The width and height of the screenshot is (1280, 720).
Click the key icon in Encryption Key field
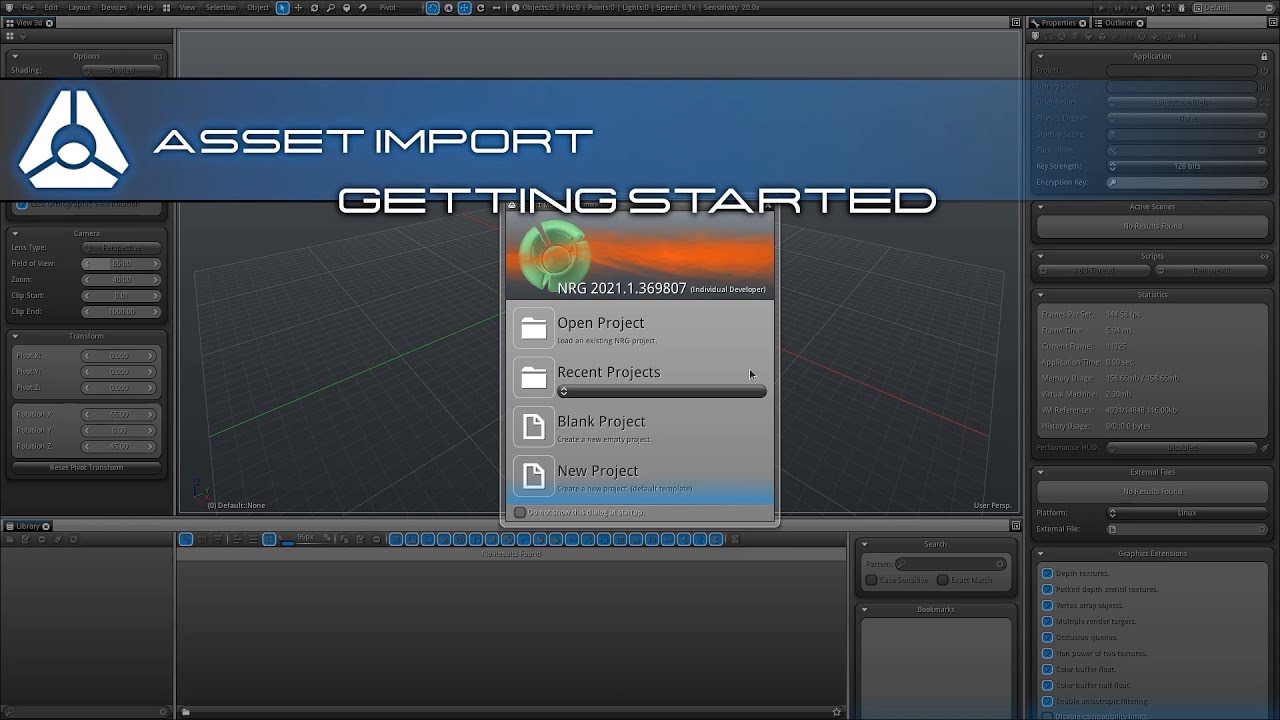tap(1112, 183)
